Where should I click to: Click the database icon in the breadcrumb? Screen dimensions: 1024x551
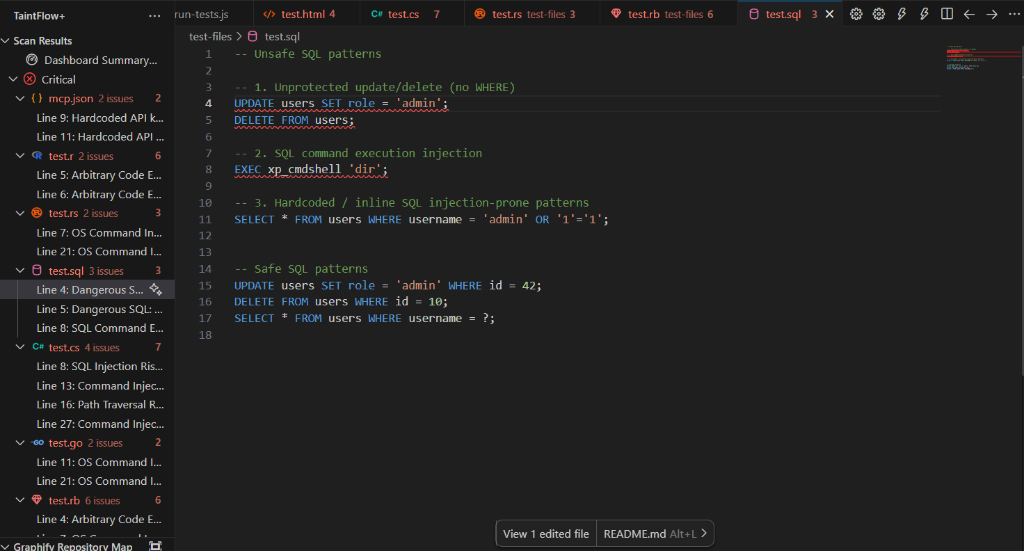click(x=253, y=37)
